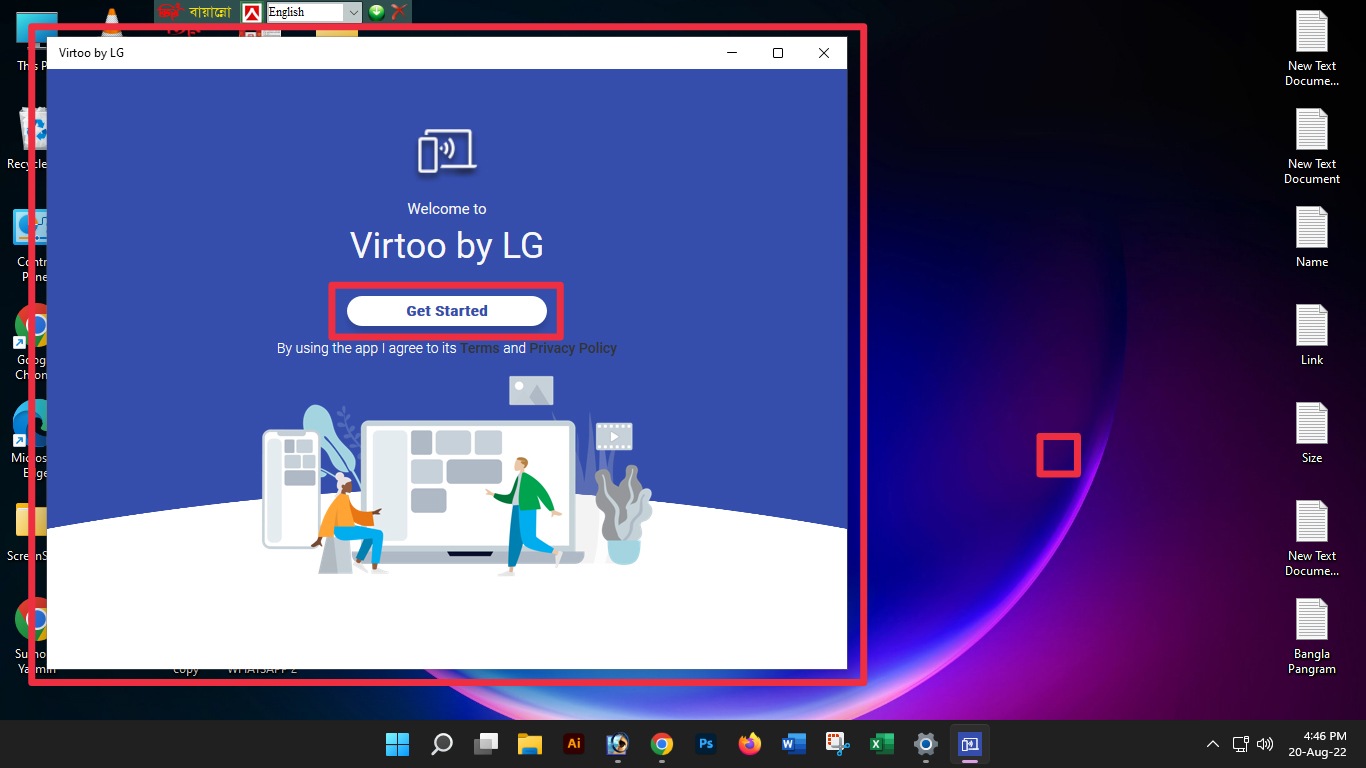Open the Privacy Policy link

(x=573, y=348)
